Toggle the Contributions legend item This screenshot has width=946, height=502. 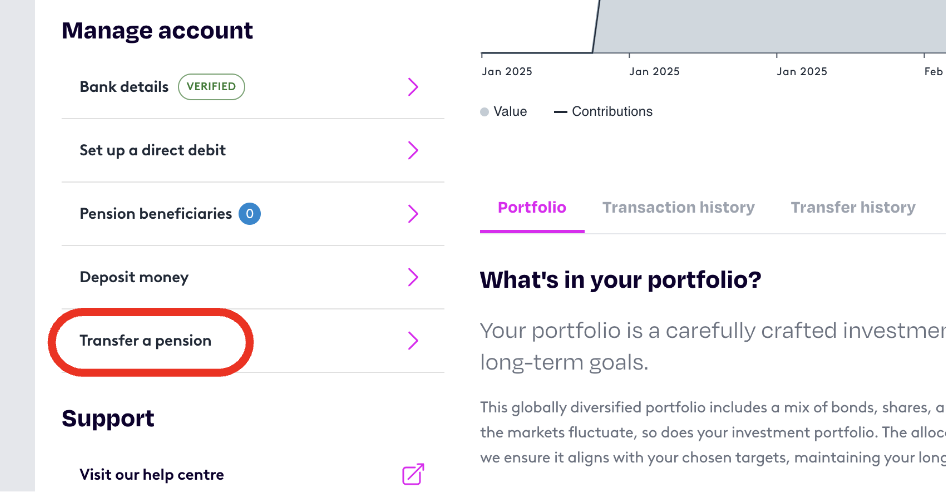pyautogui.click(x=603, y=112)
